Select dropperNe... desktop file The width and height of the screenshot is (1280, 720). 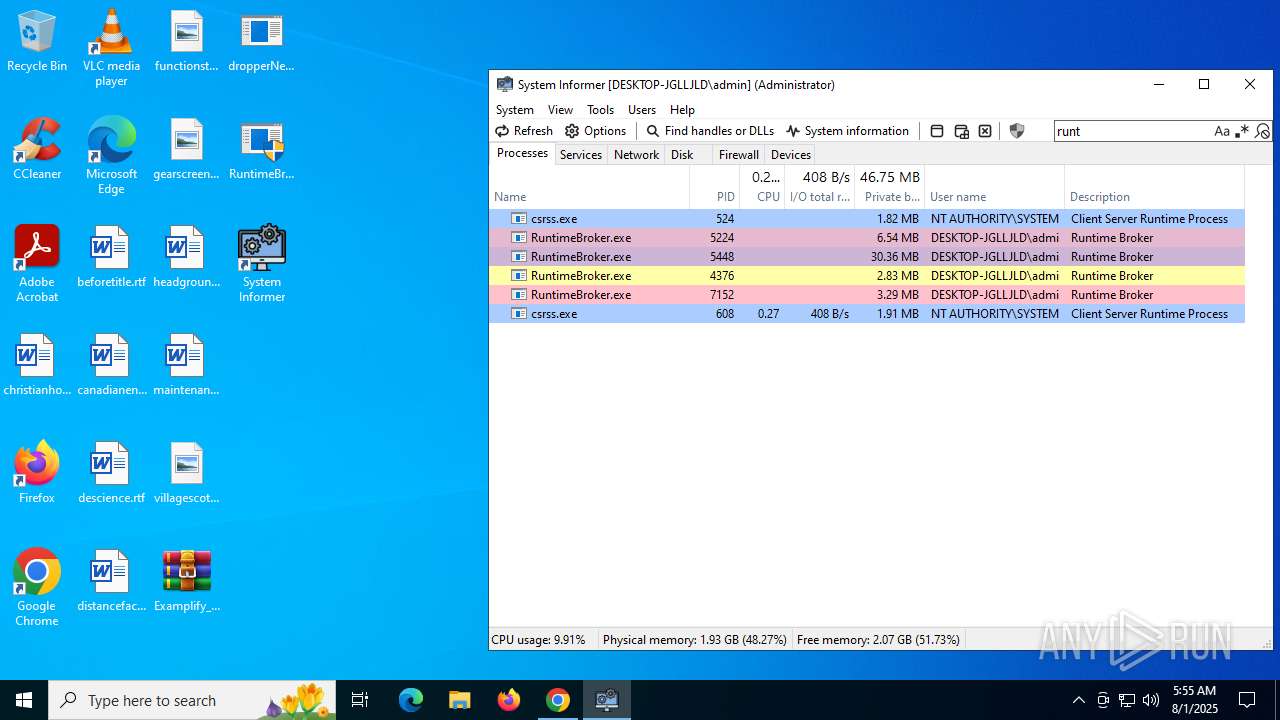(262, 42)
